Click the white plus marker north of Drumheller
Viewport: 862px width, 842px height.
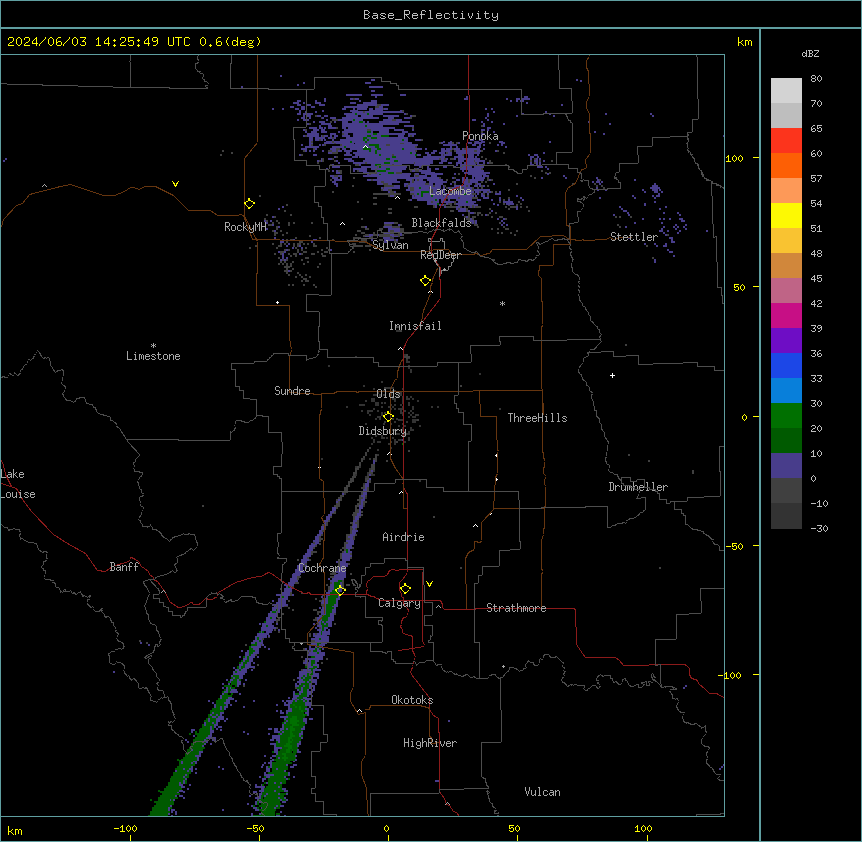point(612,375)
